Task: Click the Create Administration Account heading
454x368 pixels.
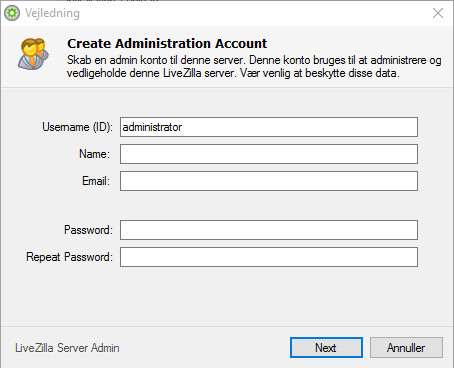Action: tap(167, 43)
